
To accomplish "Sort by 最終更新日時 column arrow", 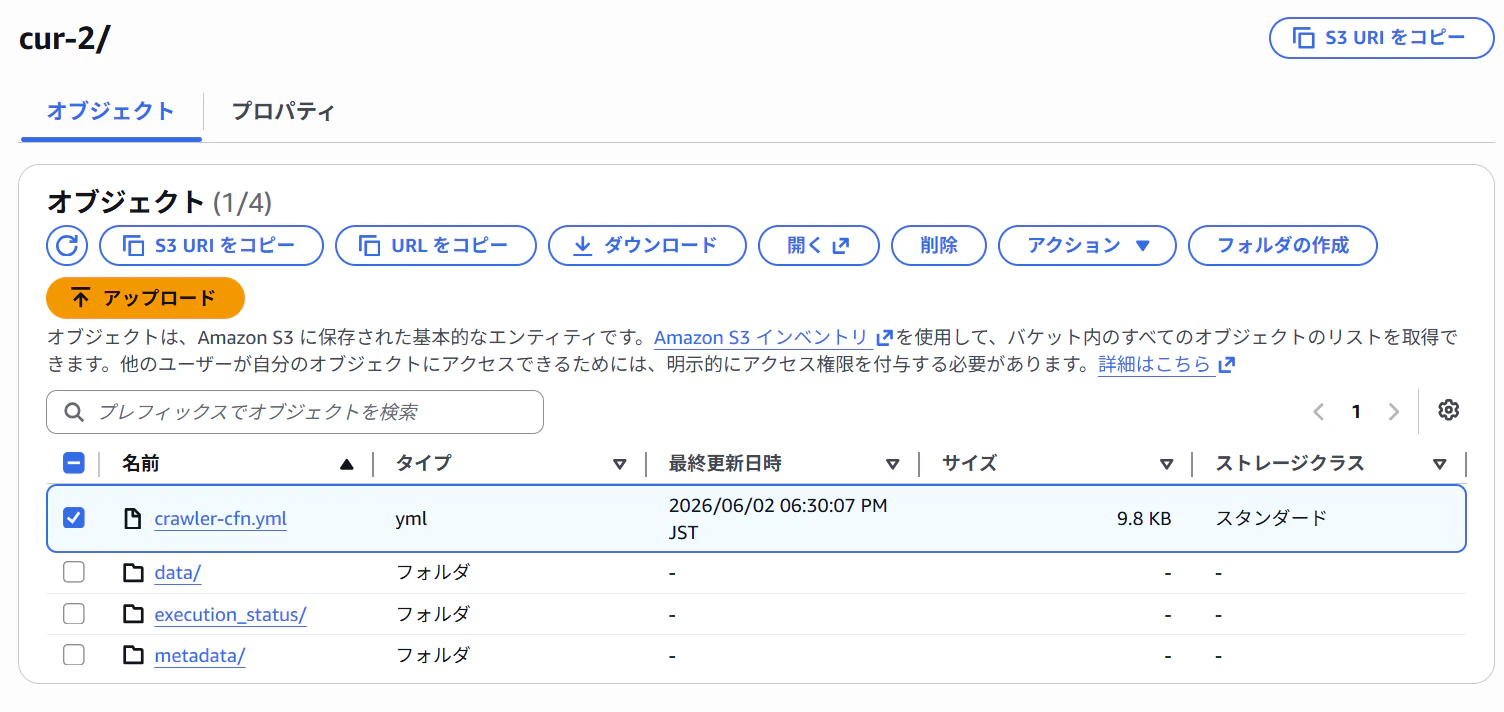I will [893, 464].
